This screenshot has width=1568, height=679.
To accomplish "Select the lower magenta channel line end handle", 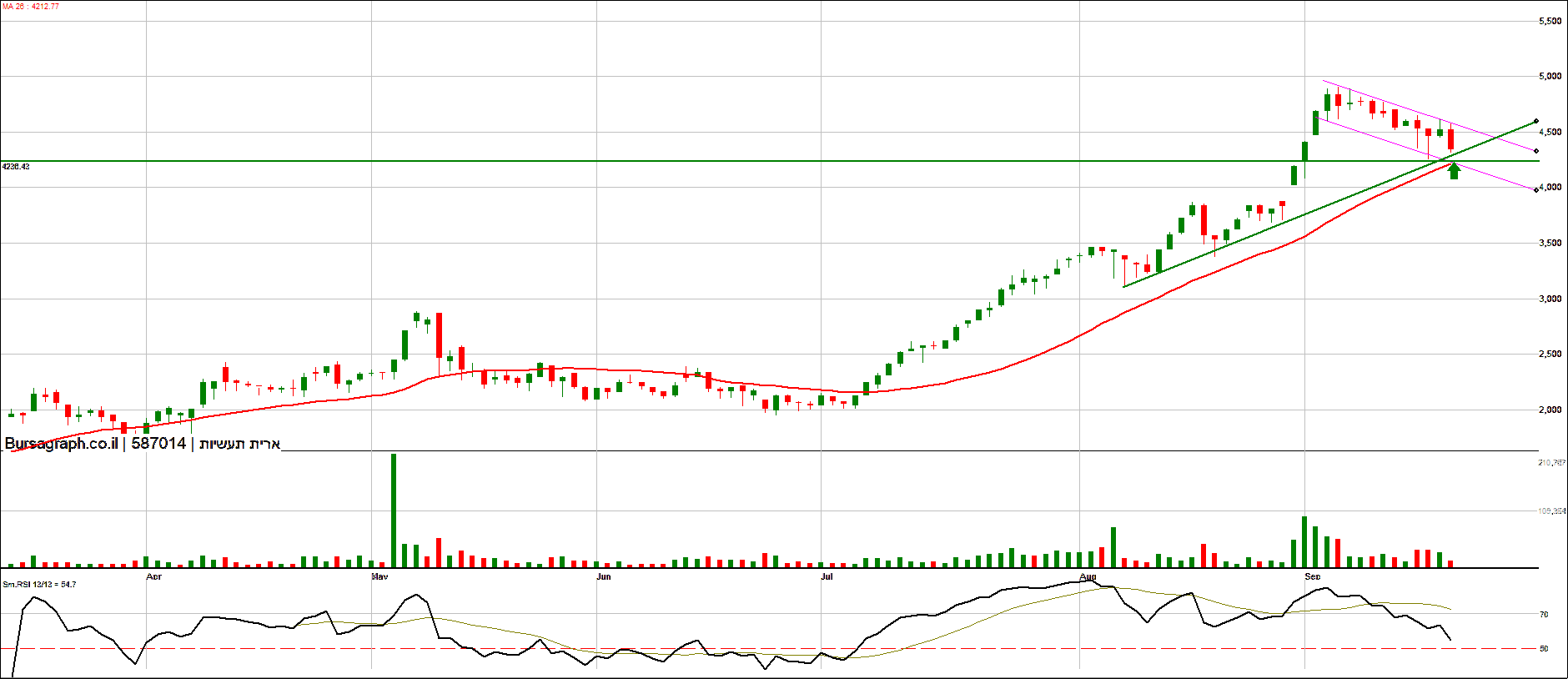I will point(1535,190).
